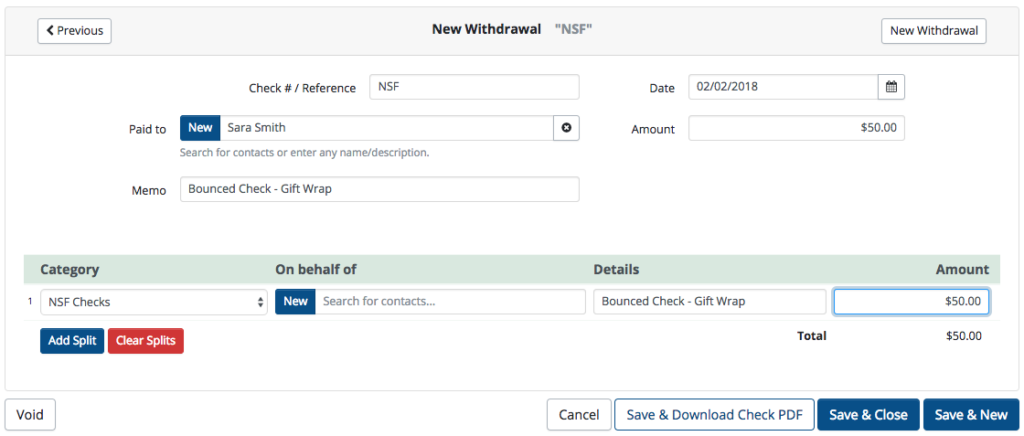
Task: Click the Memo text field
Action: [379, 189]
